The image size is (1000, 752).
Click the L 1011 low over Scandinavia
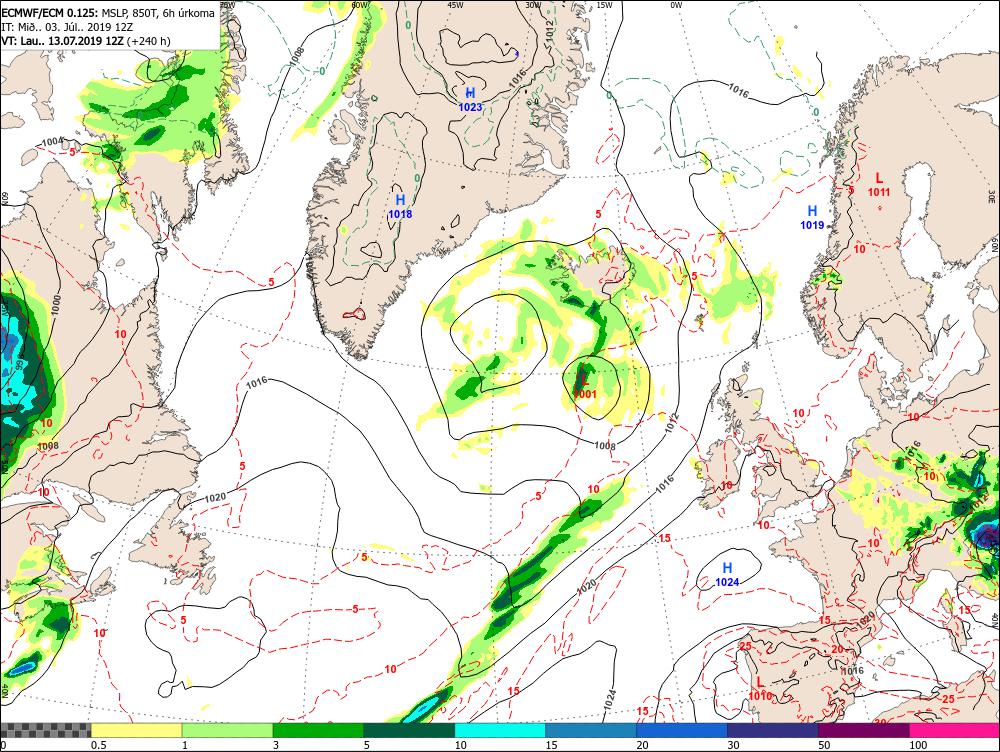pos(879,184)
